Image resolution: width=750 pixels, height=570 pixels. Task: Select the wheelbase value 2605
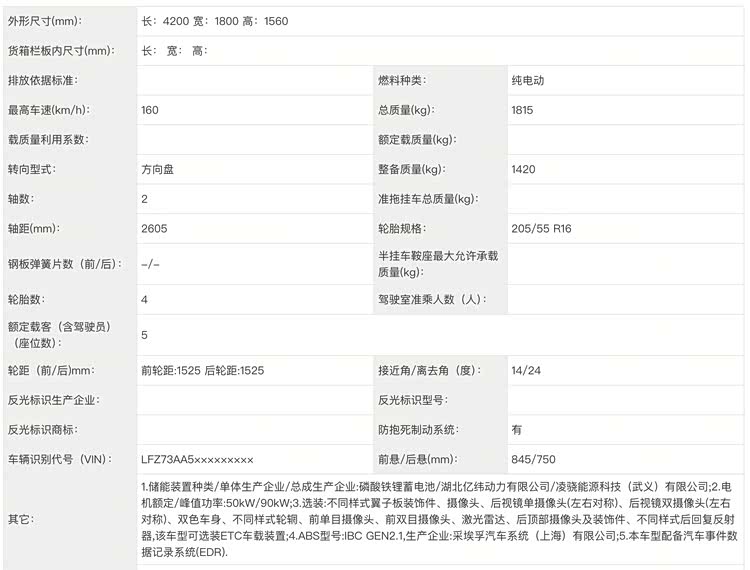point(154,229)
